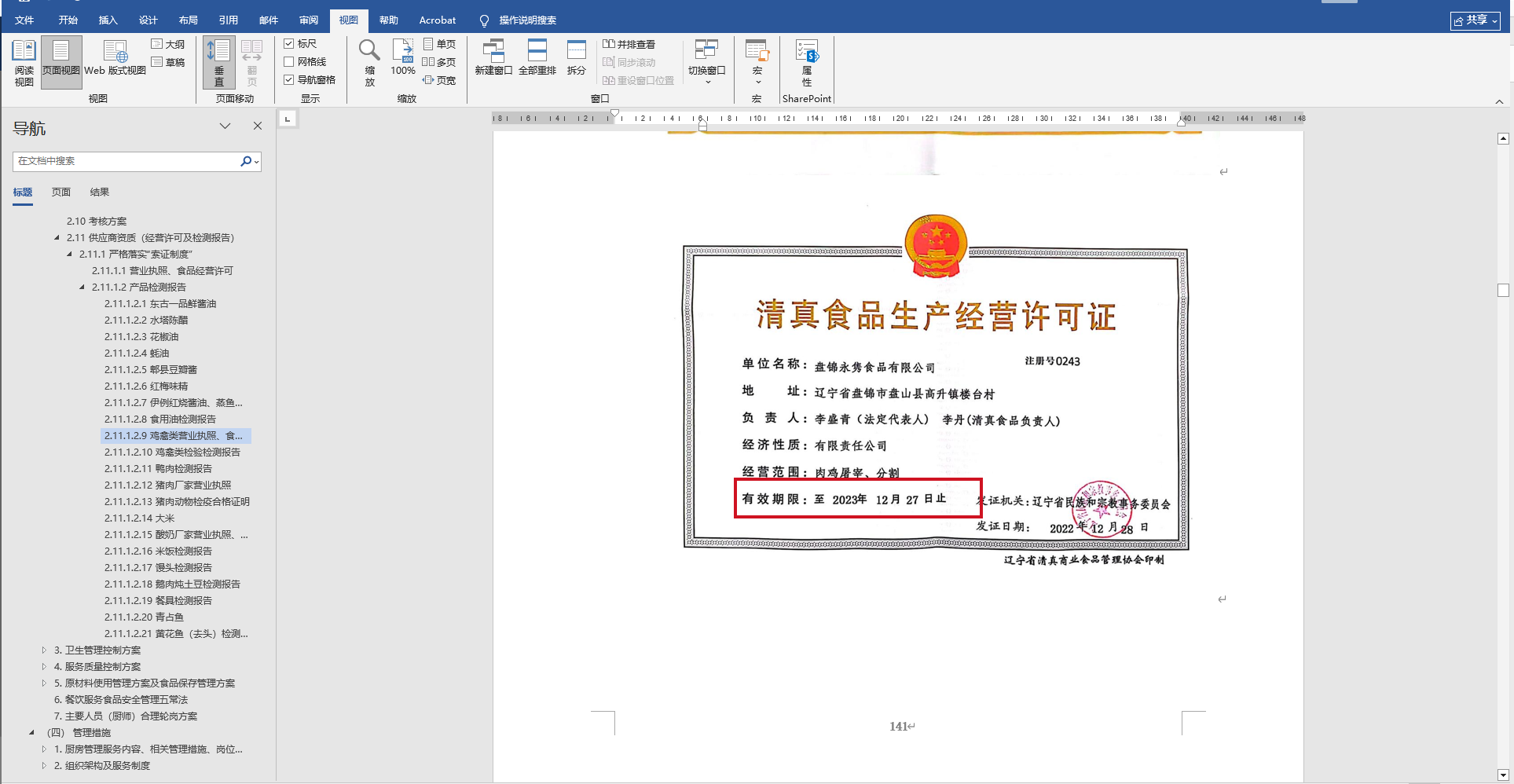Open SharePoint properties (属性)

click(x=807, y=63)
